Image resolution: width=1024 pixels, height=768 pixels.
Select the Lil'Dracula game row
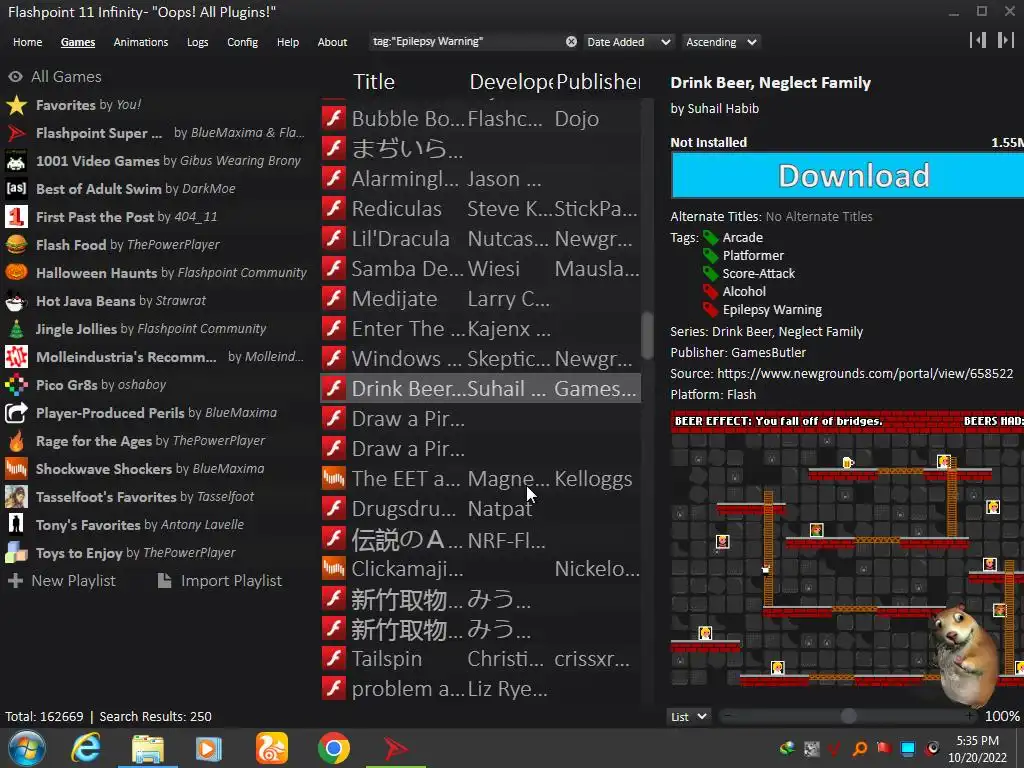point(481,239)
